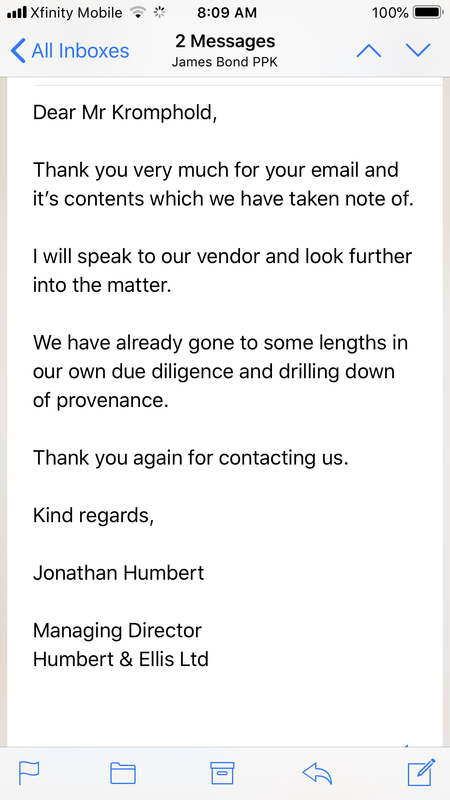
Task: Tap the reply arrow icon
Action: pos(317,773)
